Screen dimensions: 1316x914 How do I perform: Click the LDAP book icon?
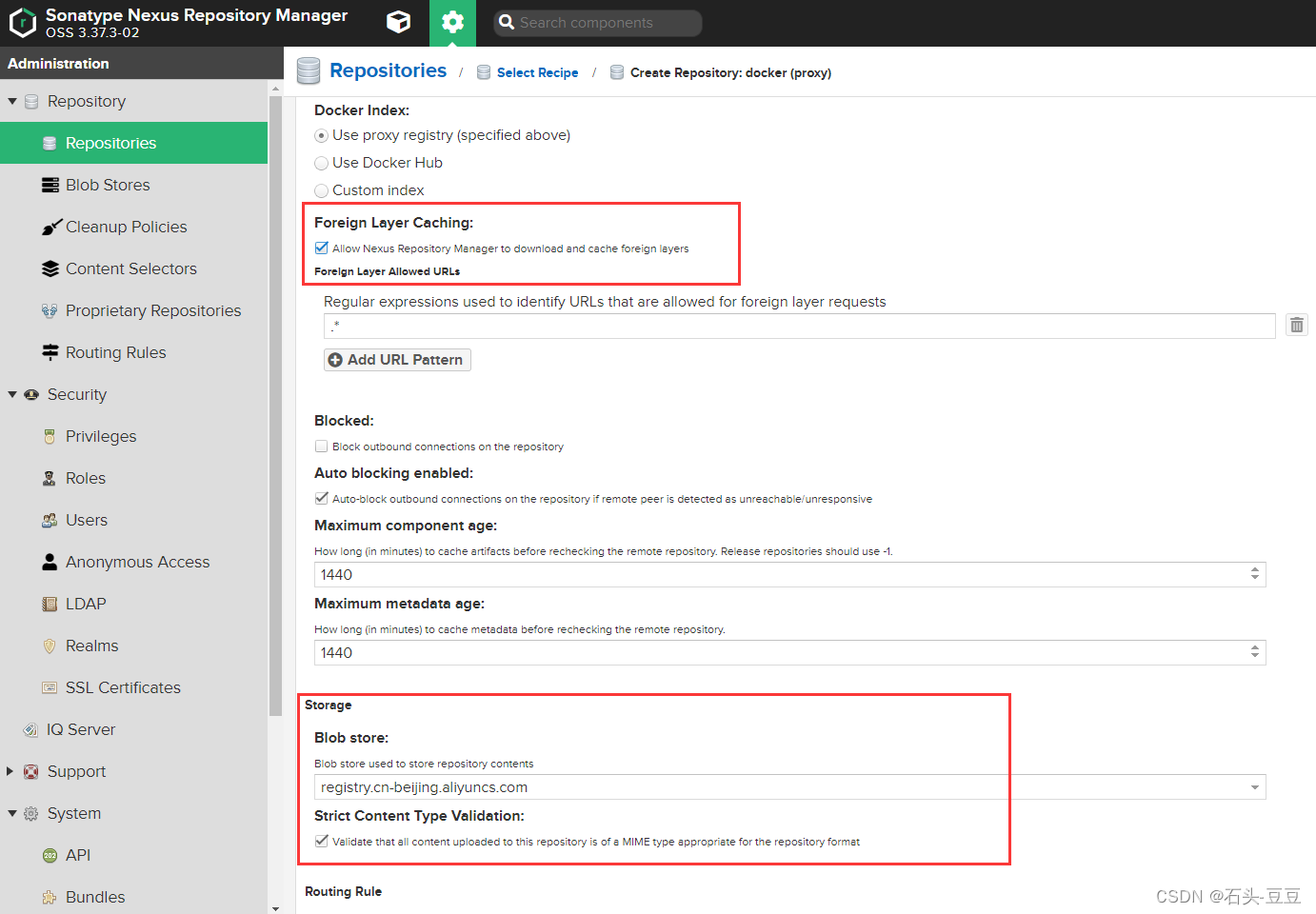point(50,604)
